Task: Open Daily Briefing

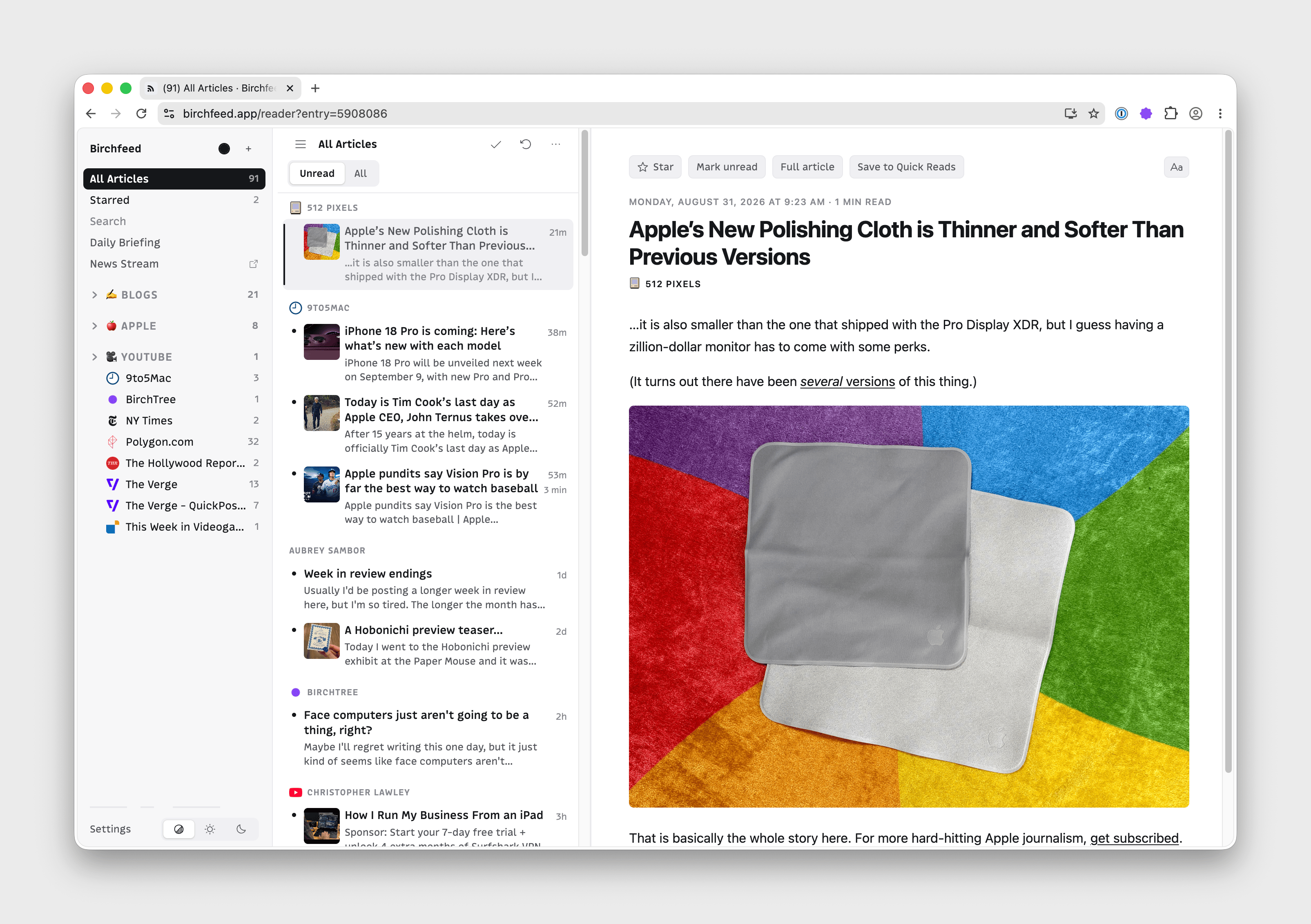Action: point(174,243)
